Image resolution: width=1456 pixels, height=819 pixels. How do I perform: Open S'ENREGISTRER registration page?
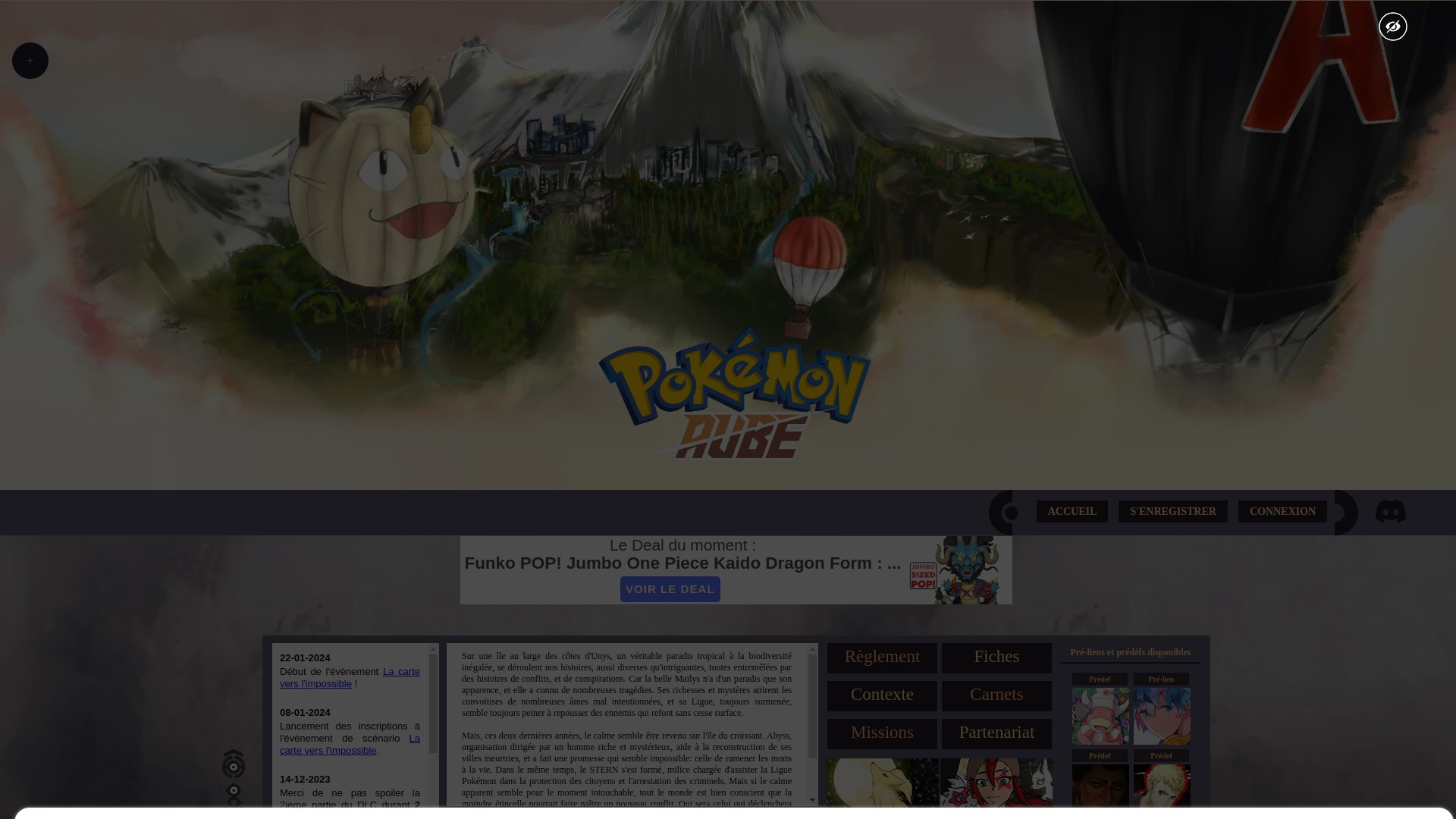[x=1173, y=512]
